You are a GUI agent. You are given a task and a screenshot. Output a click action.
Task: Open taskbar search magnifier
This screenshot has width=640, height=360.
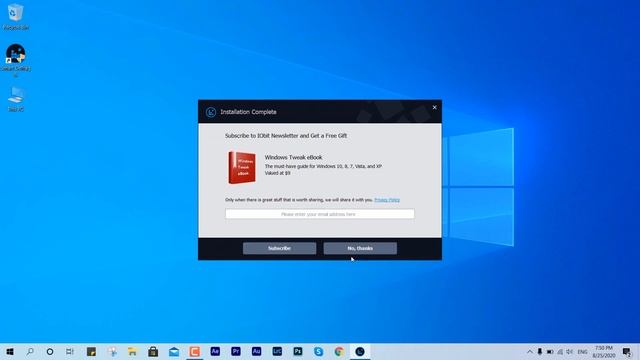tap(30, 351)
